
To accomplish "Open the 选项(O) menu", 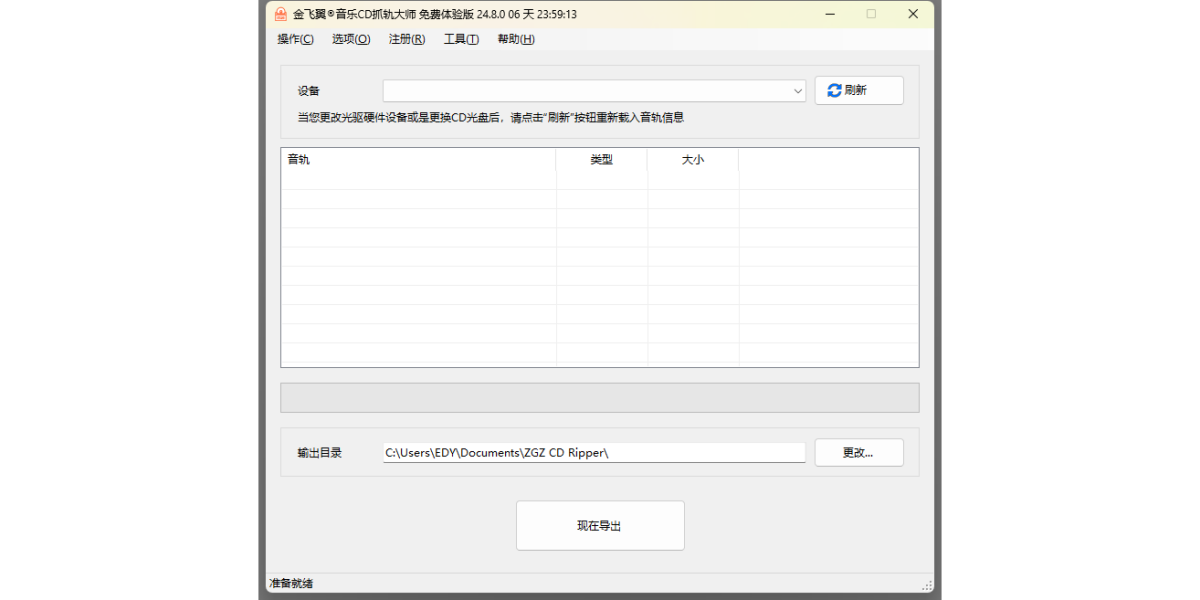I will point(350,38).
